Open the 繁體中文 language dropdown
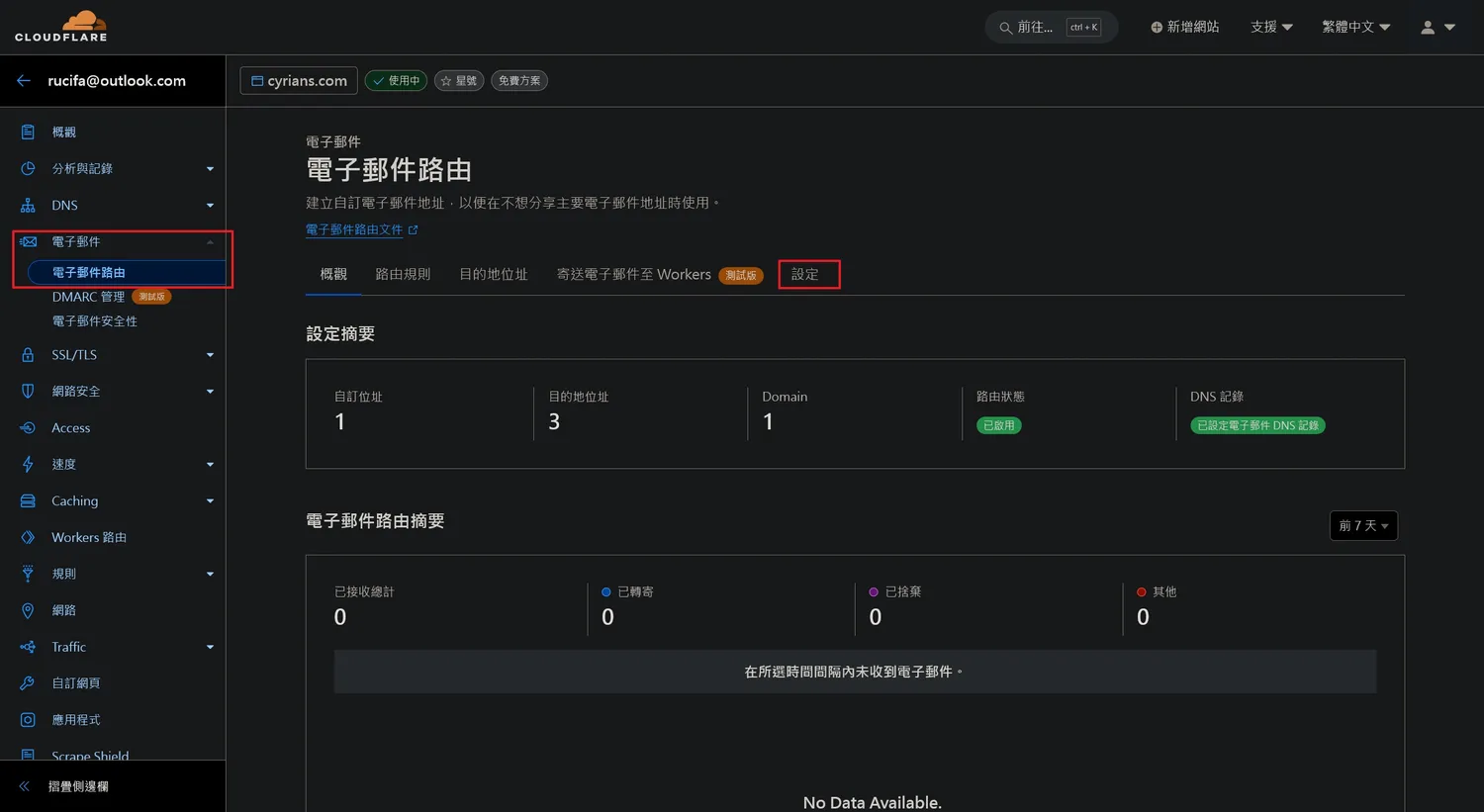This screenshot has width=1484, height=812. tap(1355, 28)
